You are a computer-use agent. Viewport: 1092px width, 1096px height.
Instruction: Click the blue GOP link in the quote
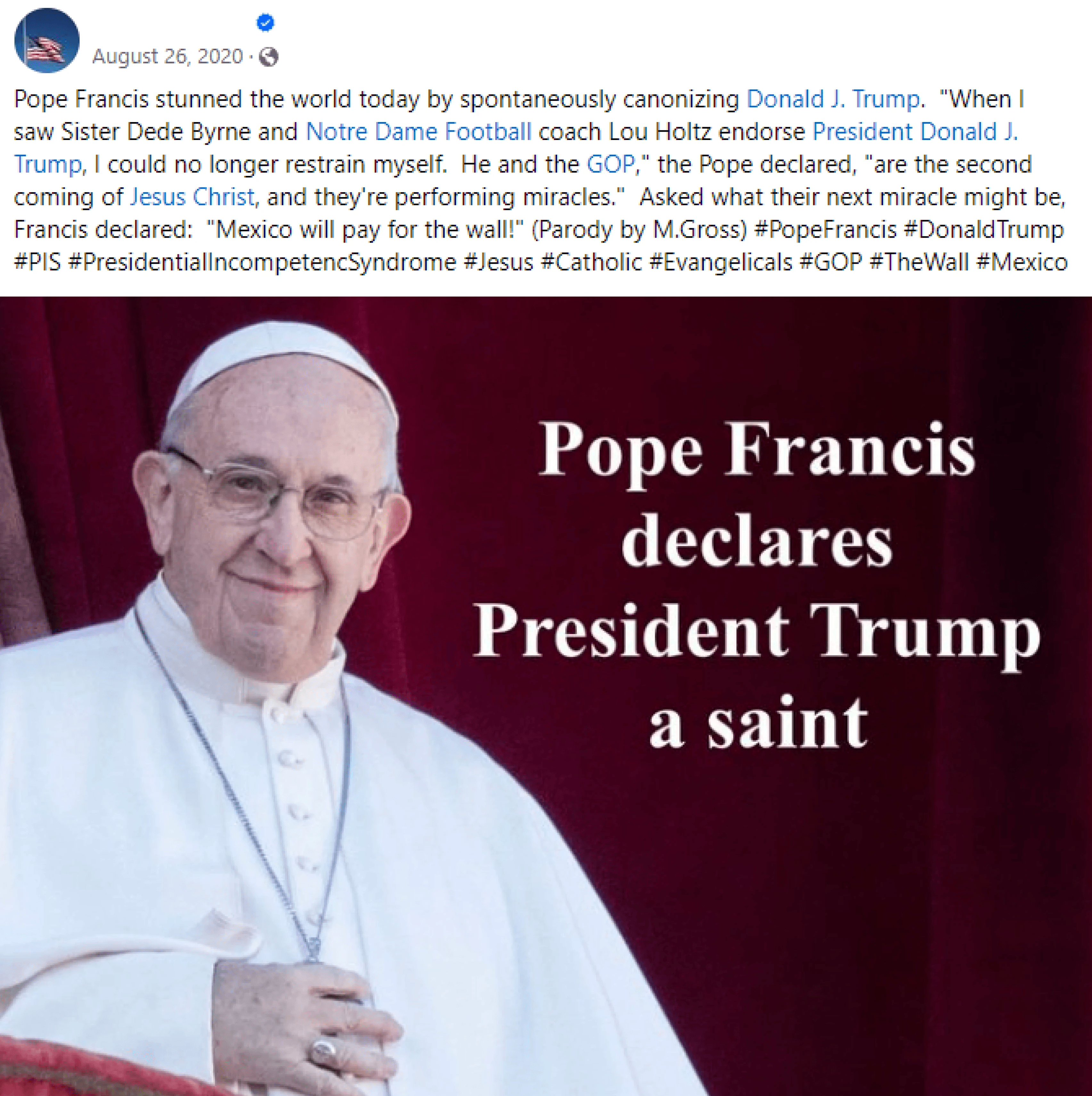pos(611,165)
